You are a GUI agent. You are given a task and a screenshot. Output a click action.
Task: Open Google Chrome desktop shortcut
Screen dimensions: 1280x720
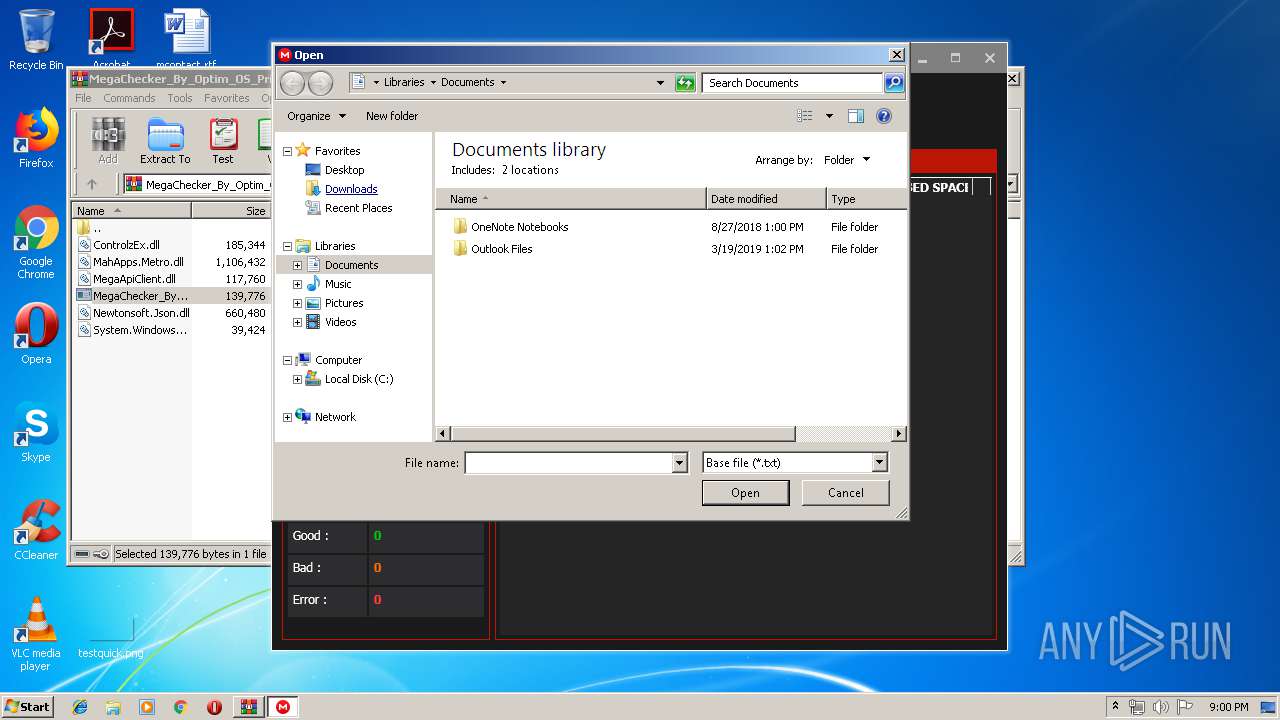tap(36, 242)
